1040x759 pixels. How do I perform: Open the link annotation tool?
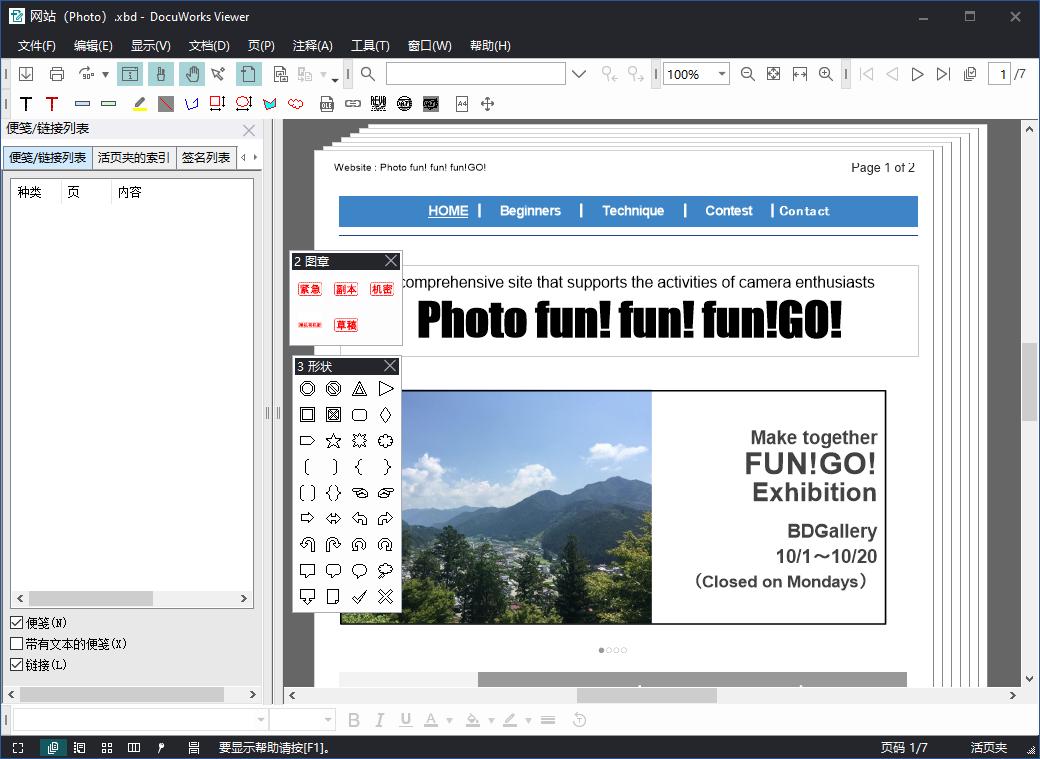352,103
